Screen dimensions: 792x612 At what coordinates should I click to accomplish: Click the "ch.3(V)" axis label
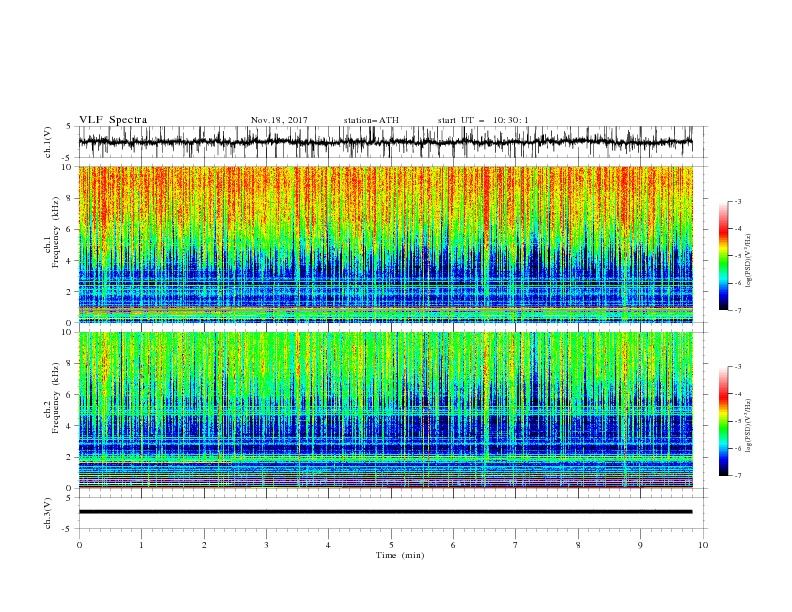coord(48,513)
